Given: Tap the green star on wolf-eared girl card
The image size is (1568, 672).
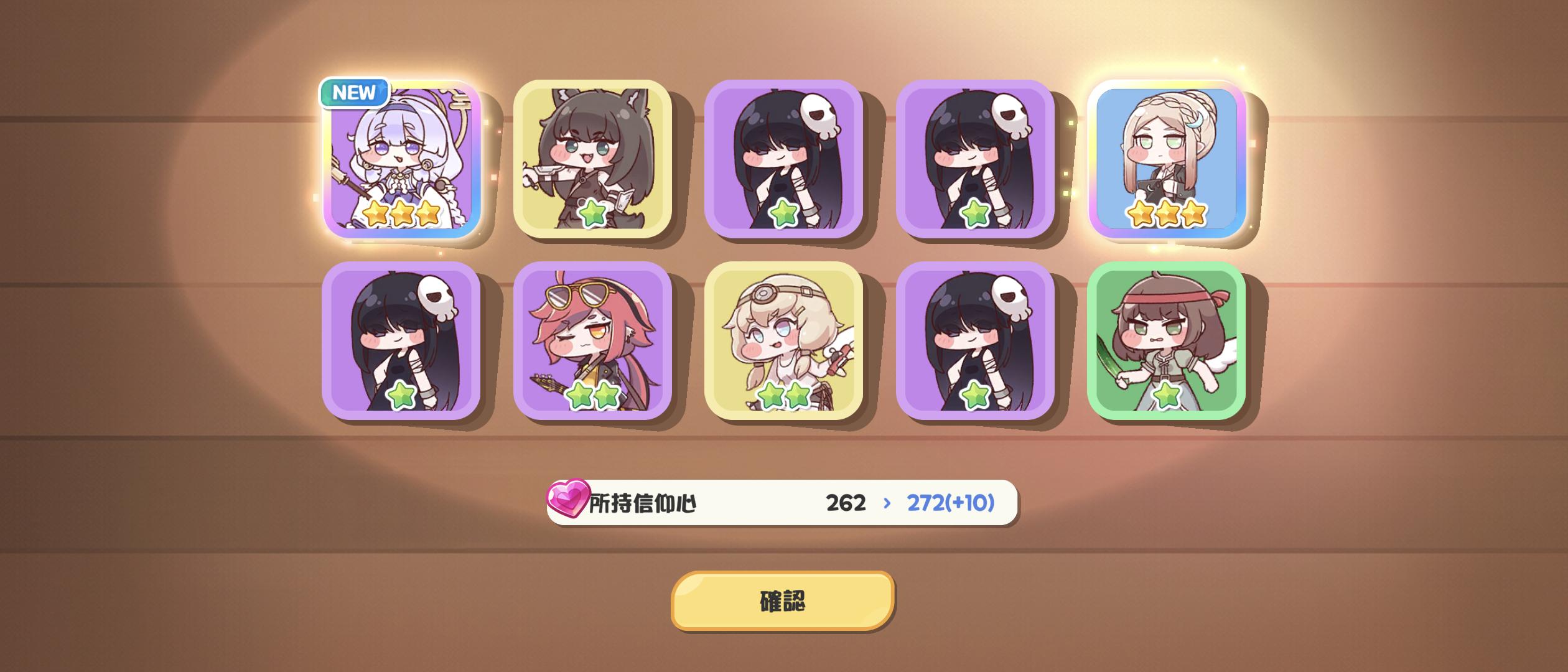Looking at the screenshot, I should click(x=592, y=214).
